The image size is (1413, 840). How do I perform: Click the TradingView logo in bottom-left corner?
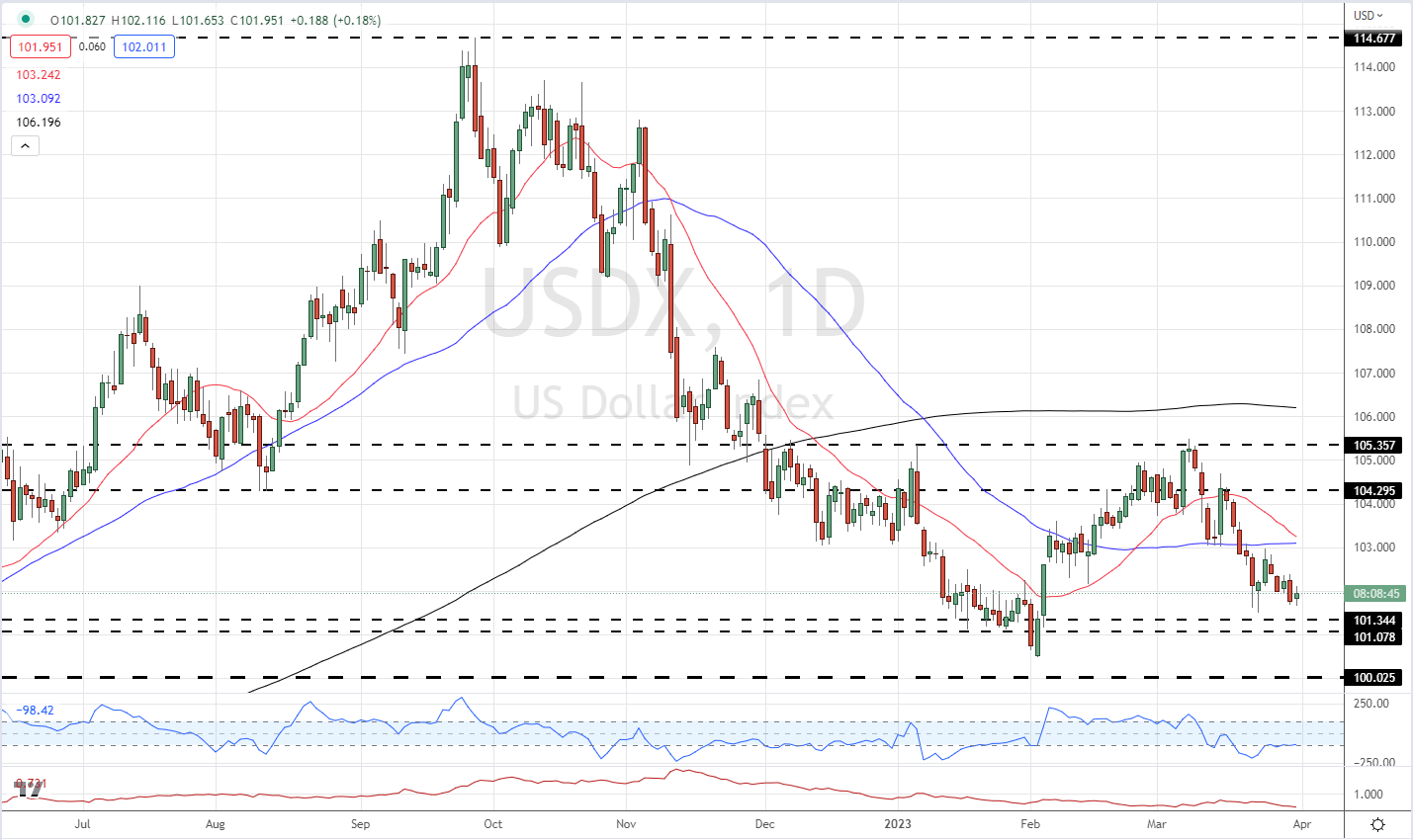29,789
